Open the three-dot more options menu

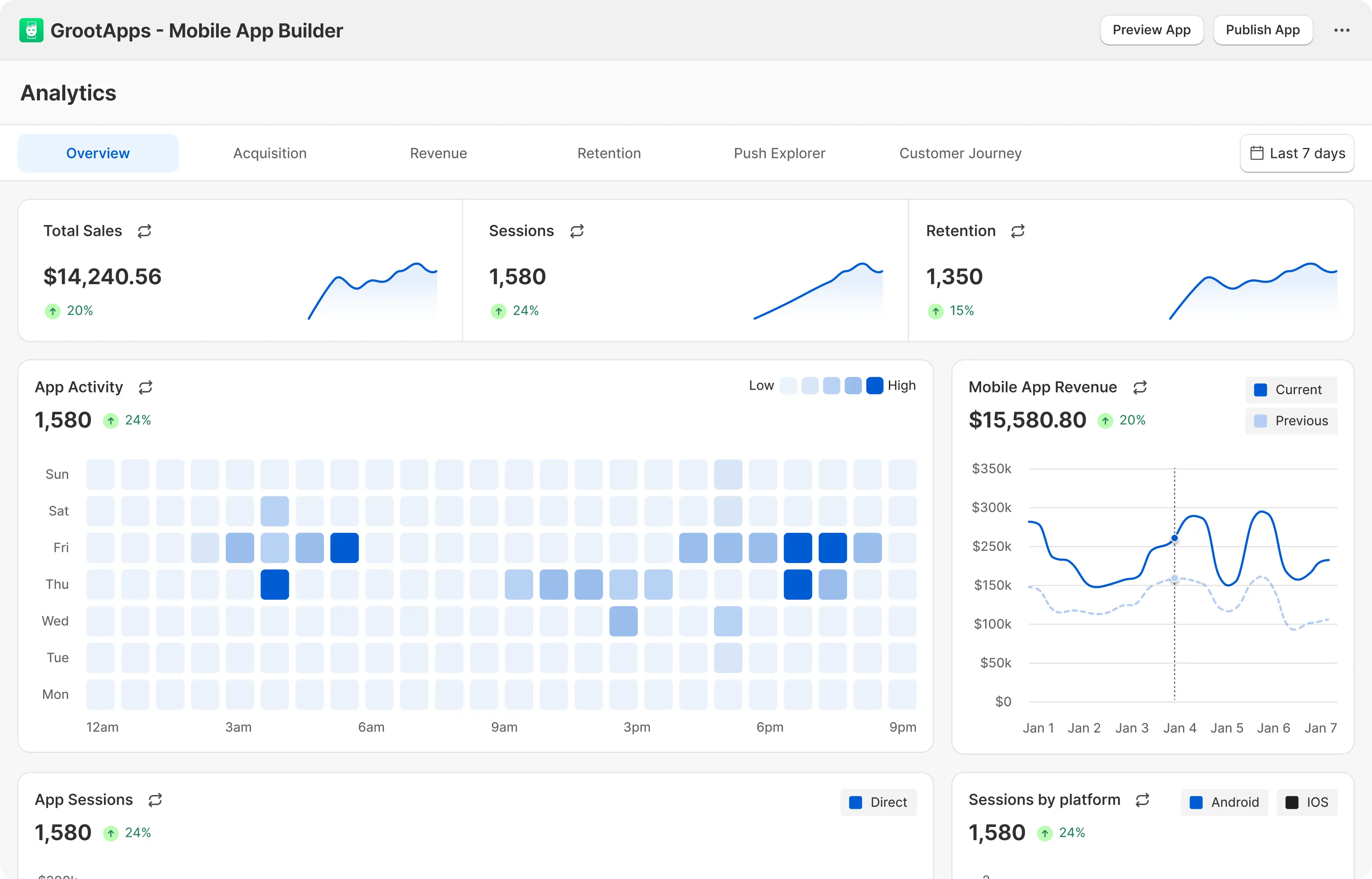tap(1342, 30)
